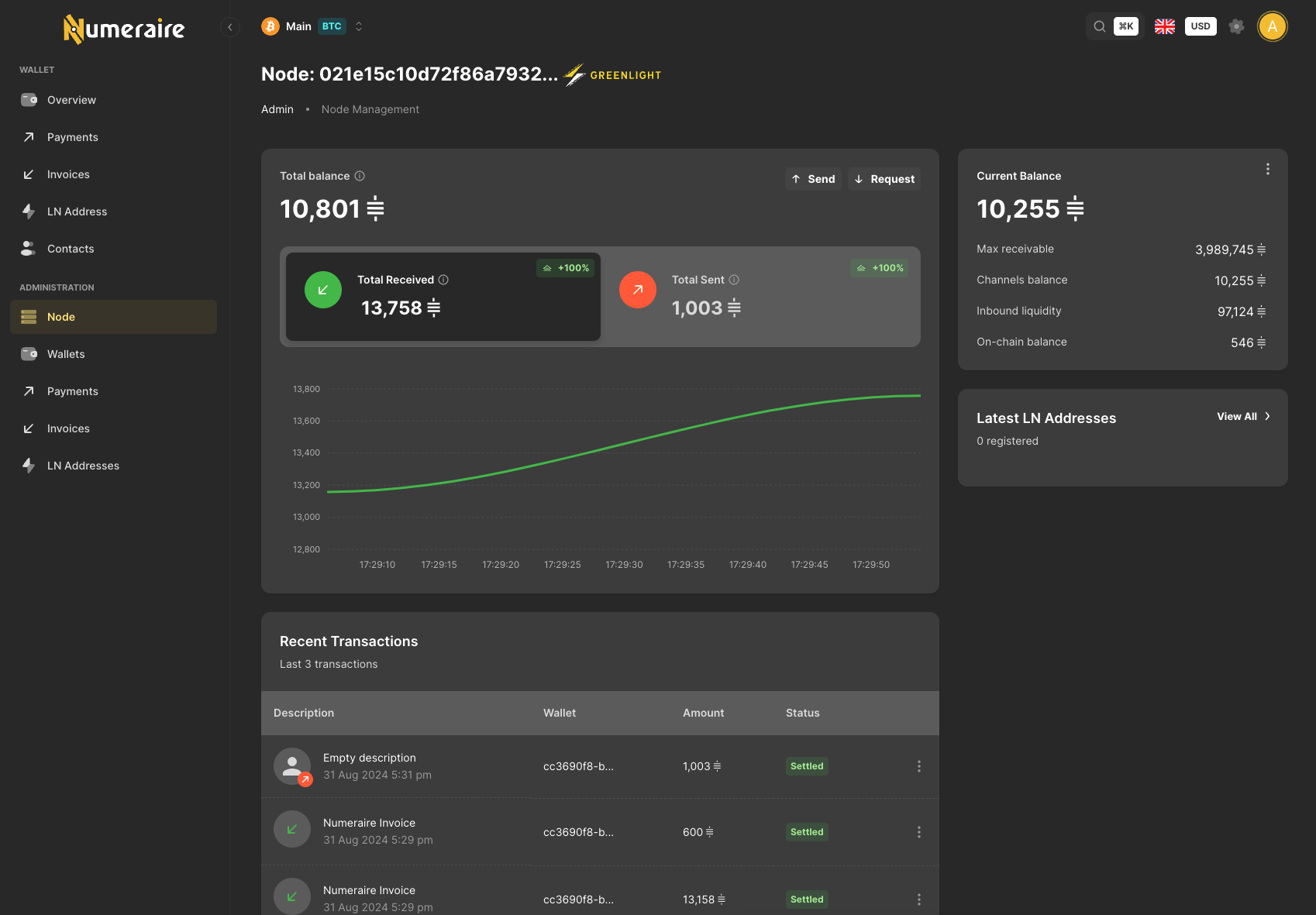The image size is (1316, 915).
Task: Click the LN Addresses lightning icon
Action: click(x=29, y=466)
